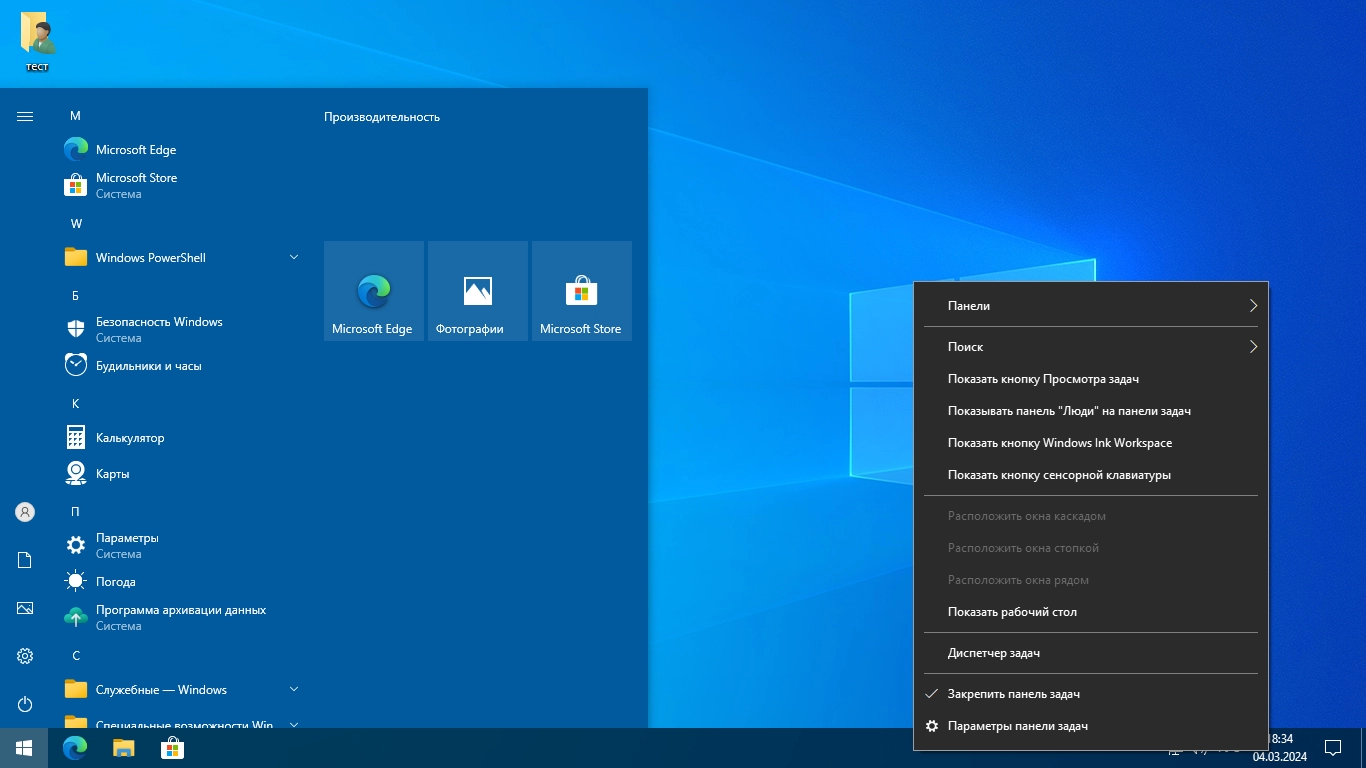Image resolution: width=1366 pixels, height=768 pixels.
Task: Click File Explorer icon on taskbar
Action: point(123,748)
